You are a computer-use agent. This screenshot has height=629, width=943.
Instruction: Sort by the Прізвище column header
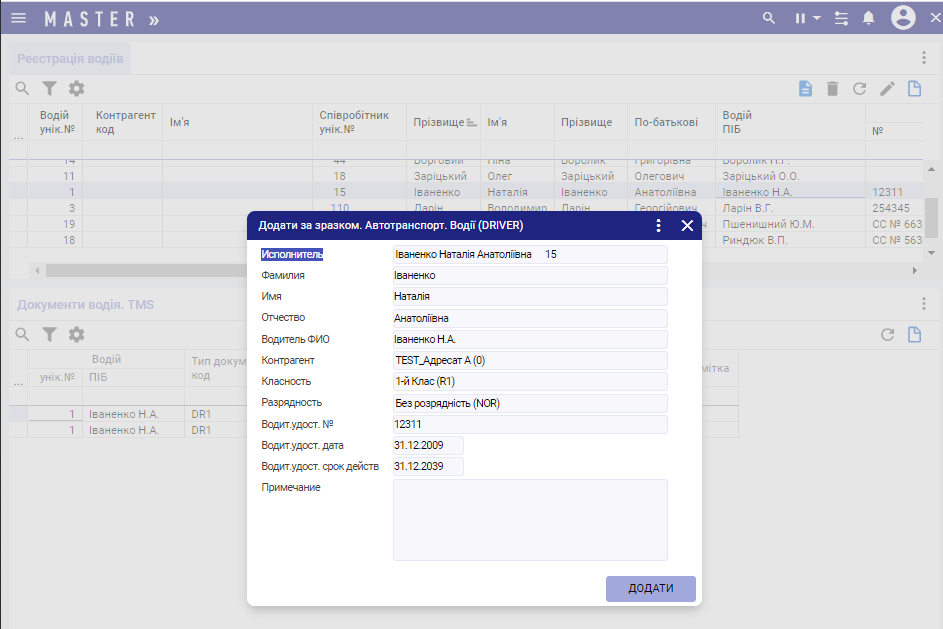440,122
